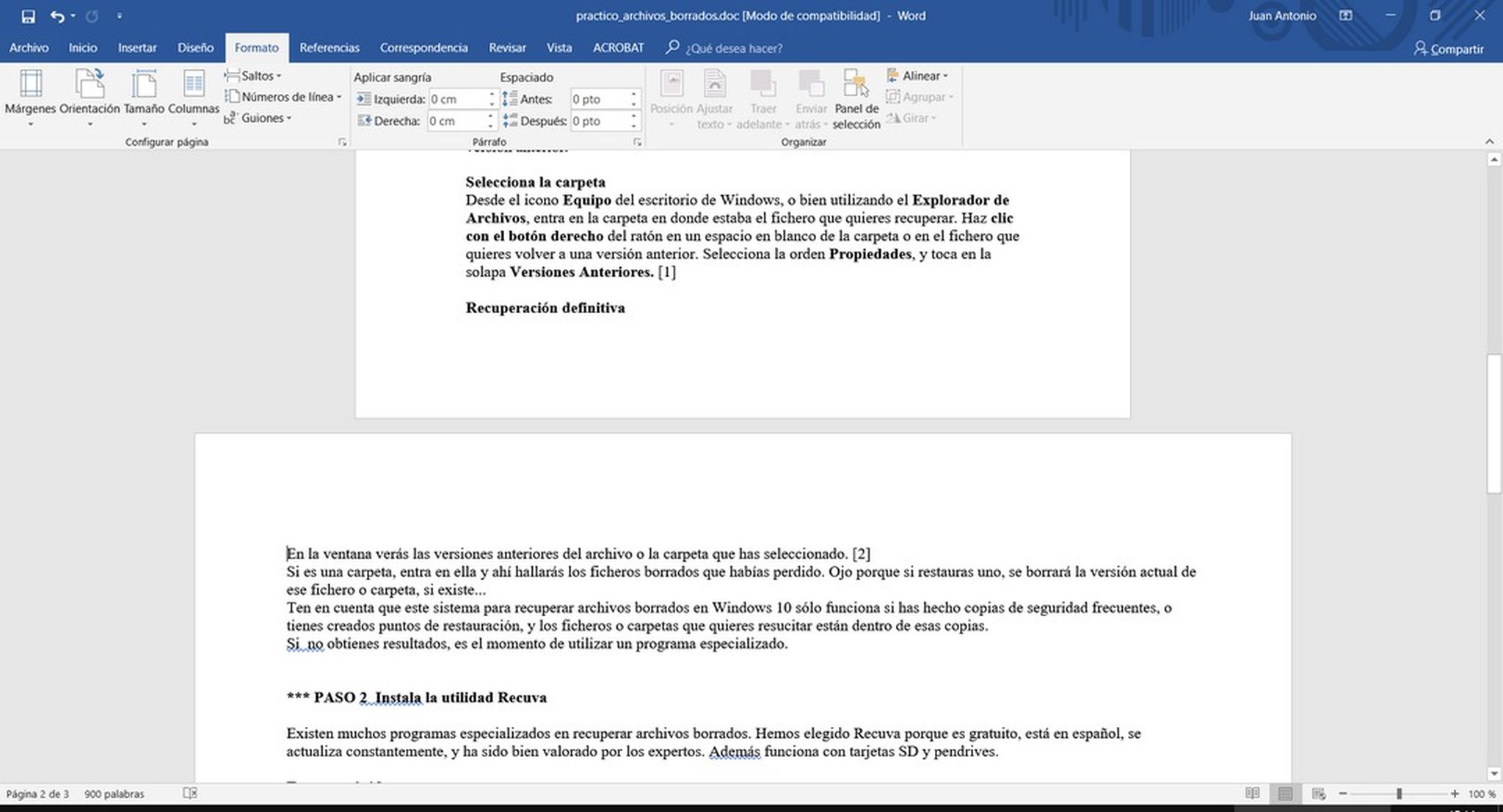Viewport: 1503px width, 812px height.
Task: Switch to the Insertar tab
Action: click(137, 48)
